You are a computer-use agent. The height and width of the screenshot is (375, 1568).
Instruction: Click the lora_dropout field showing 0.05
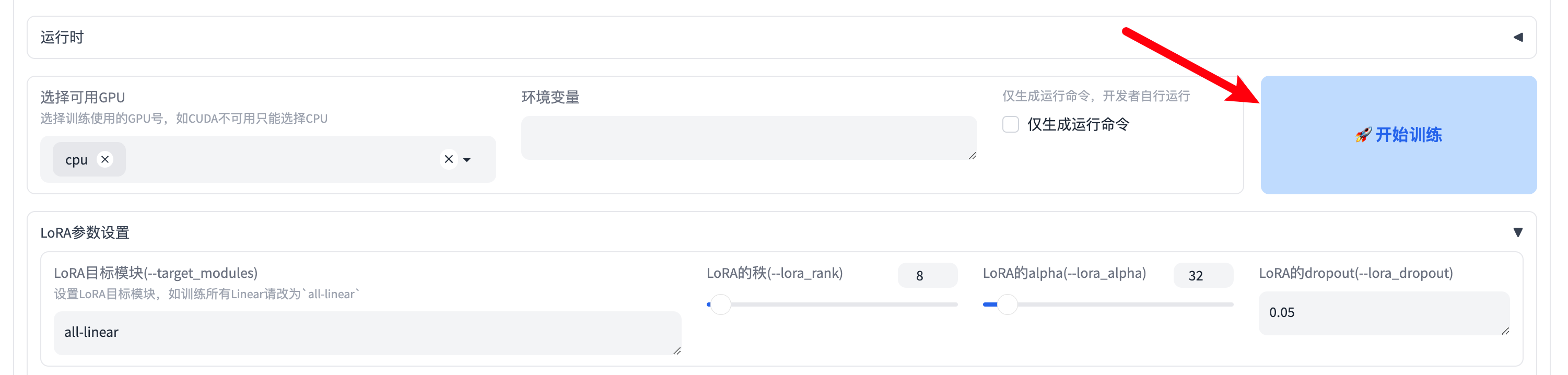click(x=1383, y=313)
